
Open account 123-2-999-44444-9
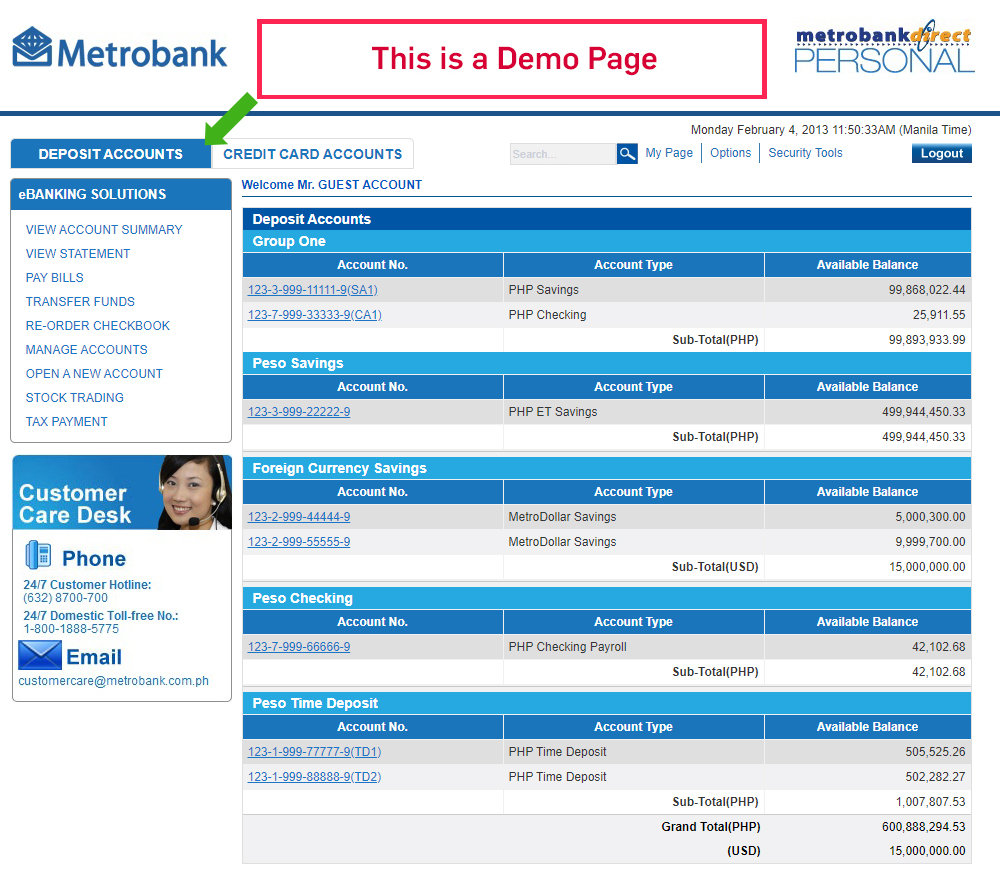pyautogui.click(x=298, y=517)
